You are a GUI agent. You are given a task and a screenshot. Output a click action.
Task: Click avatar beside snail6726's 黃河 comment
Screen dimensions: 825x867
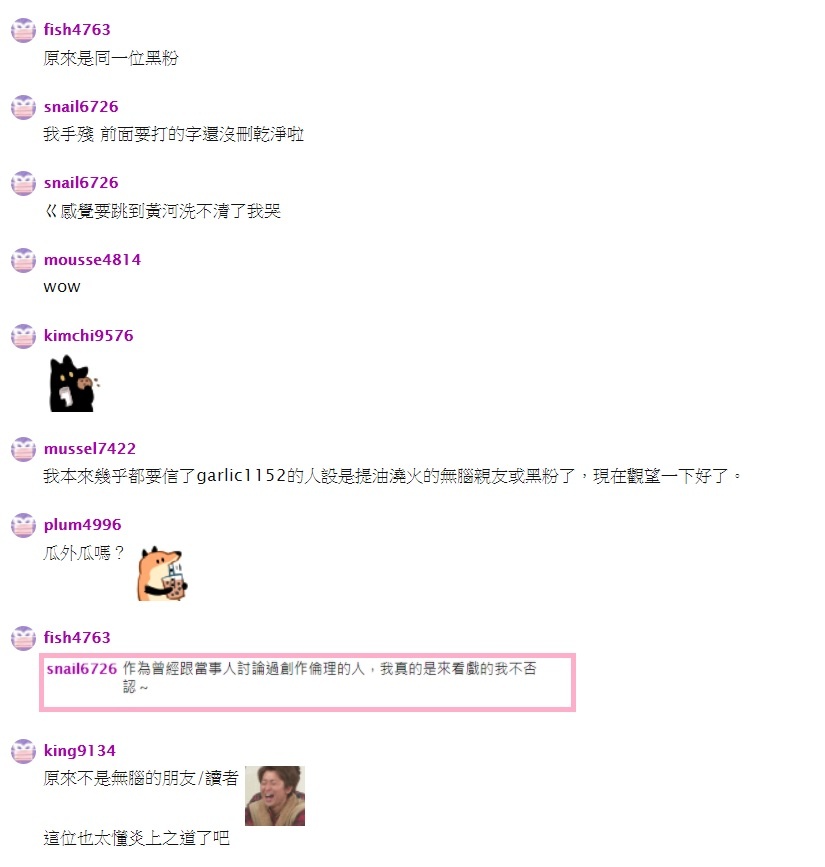23,183
